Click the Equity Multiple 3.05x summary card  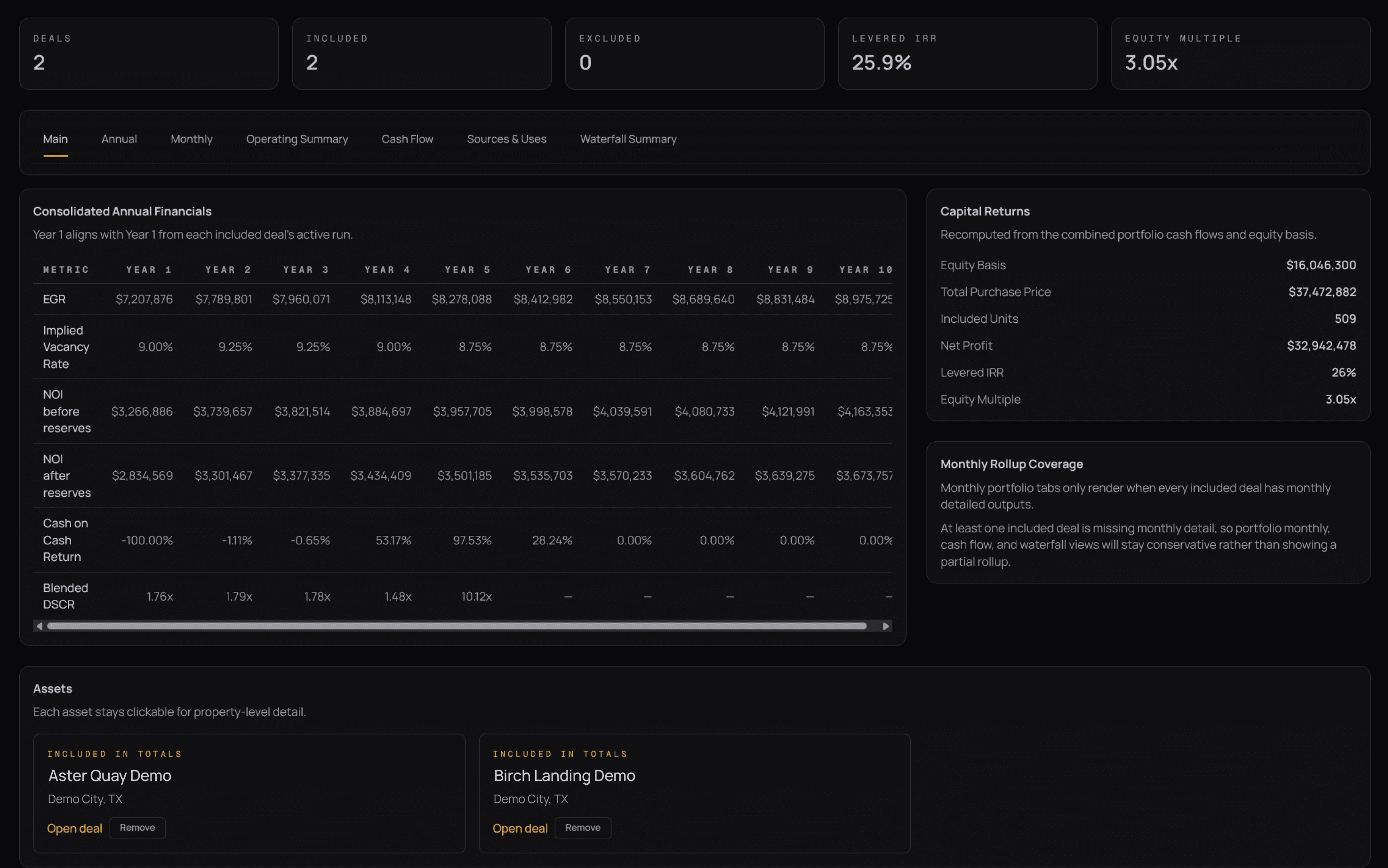pyautogui.click(x=1240, y=53)
